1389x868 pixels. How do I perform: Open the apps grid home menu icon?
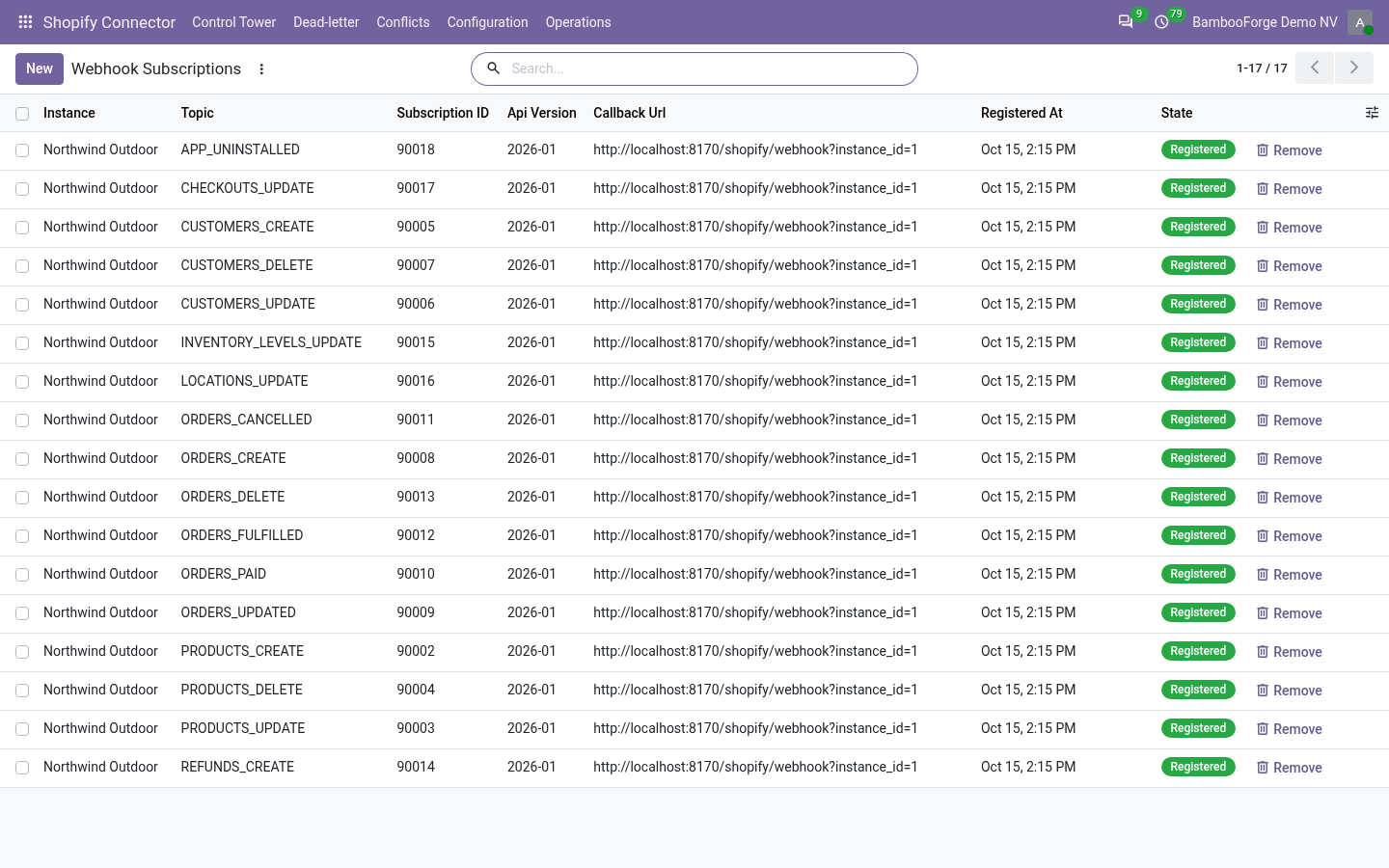25,21
